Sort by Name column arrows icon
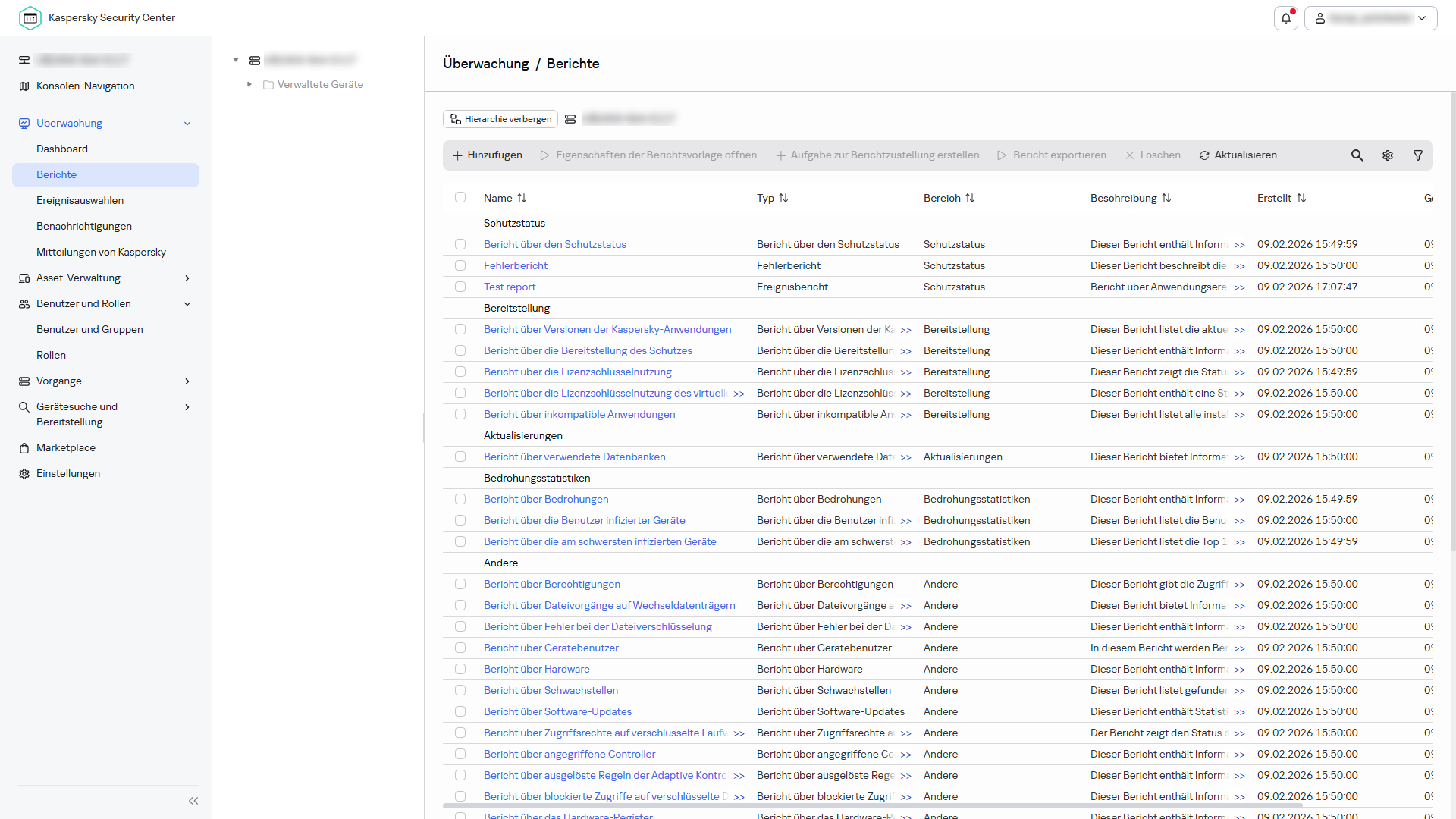The height and width of the screenshot is (819, 1456). coord(522,198)
